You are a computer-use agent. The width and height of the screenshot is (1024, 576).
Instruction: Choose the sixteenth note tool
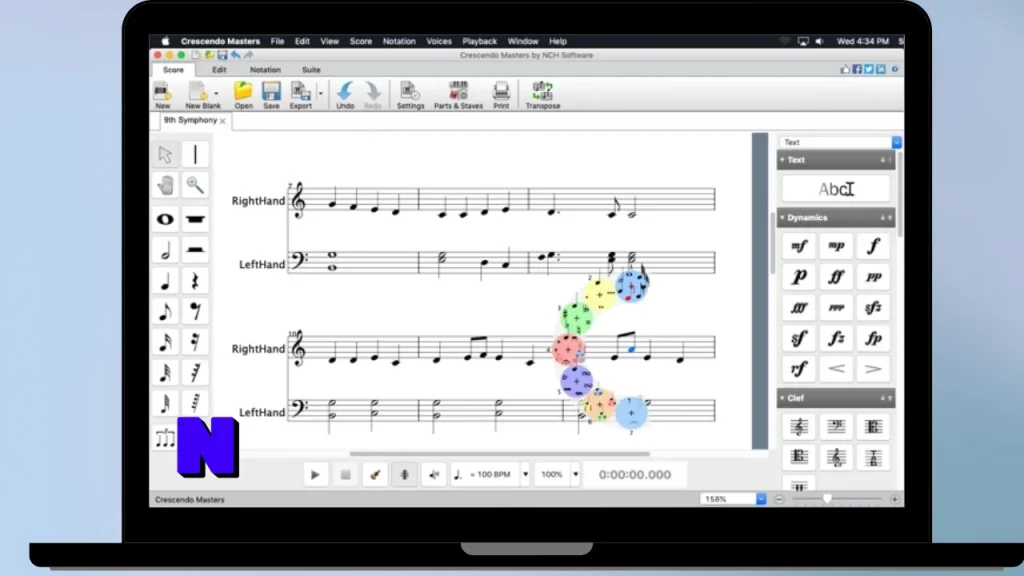coord(165,342)
